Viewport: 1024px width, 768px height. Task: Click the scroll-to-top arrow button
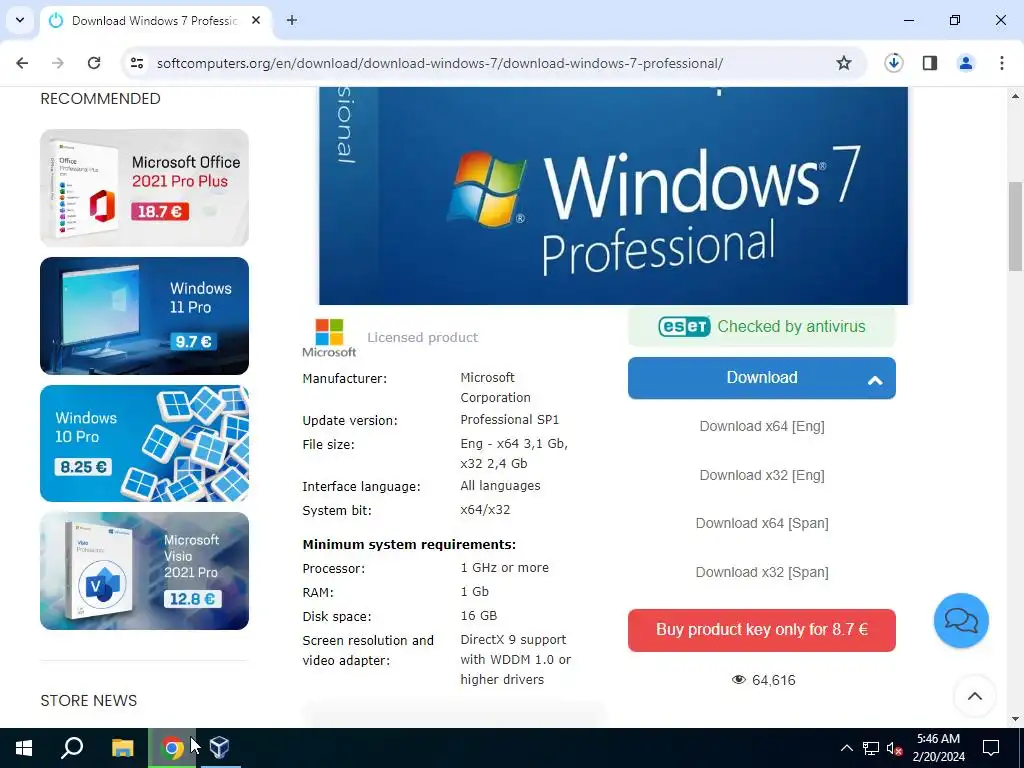(974, 696)
